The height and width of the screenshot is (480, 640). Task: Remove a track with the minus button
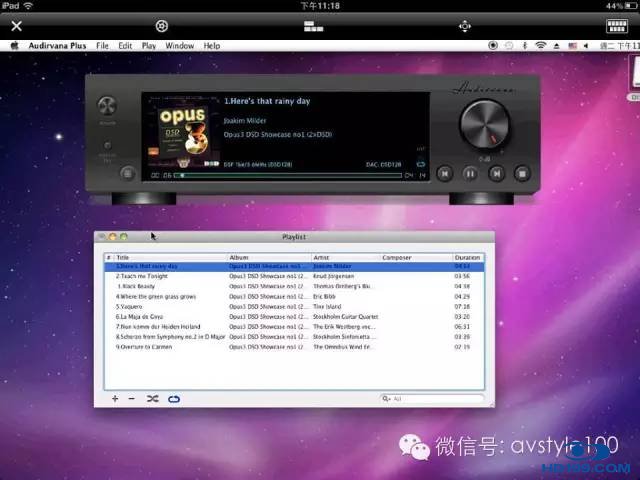coord(131,399)
